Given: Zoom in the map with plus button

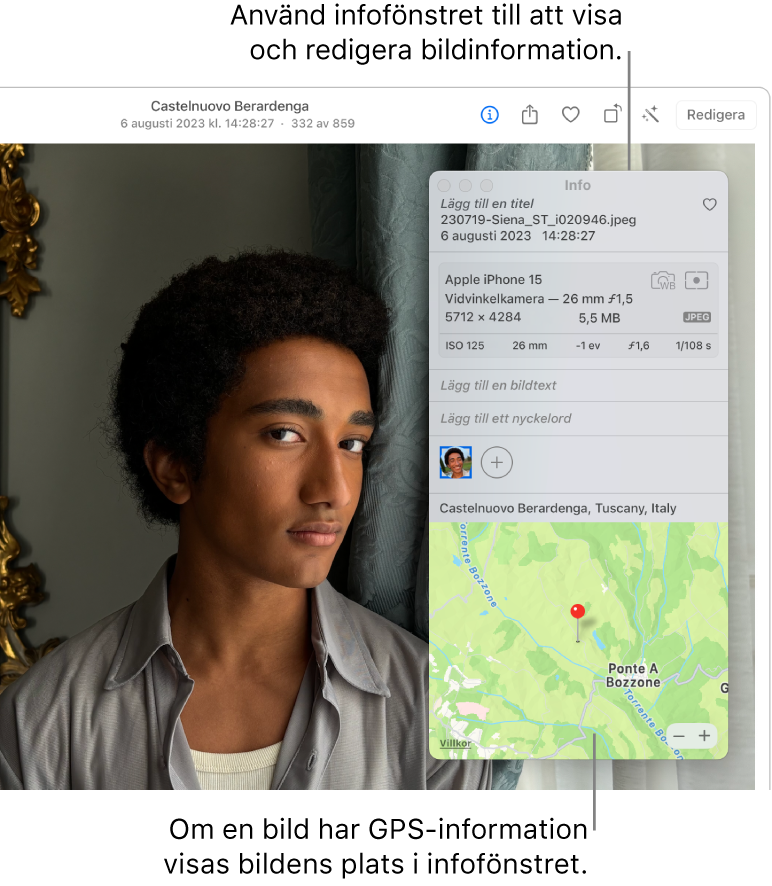Looking at the screenshot, I should click(x=704, y=736).
